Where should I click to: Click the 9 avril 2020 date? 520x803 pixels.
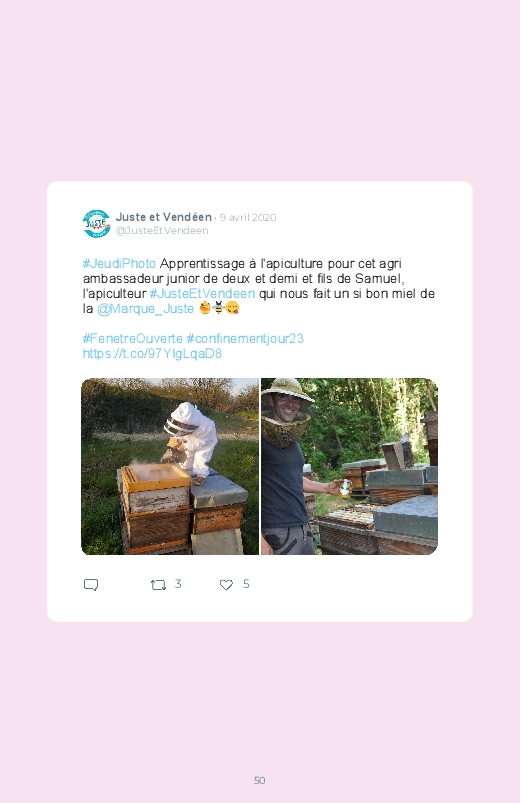248,217
